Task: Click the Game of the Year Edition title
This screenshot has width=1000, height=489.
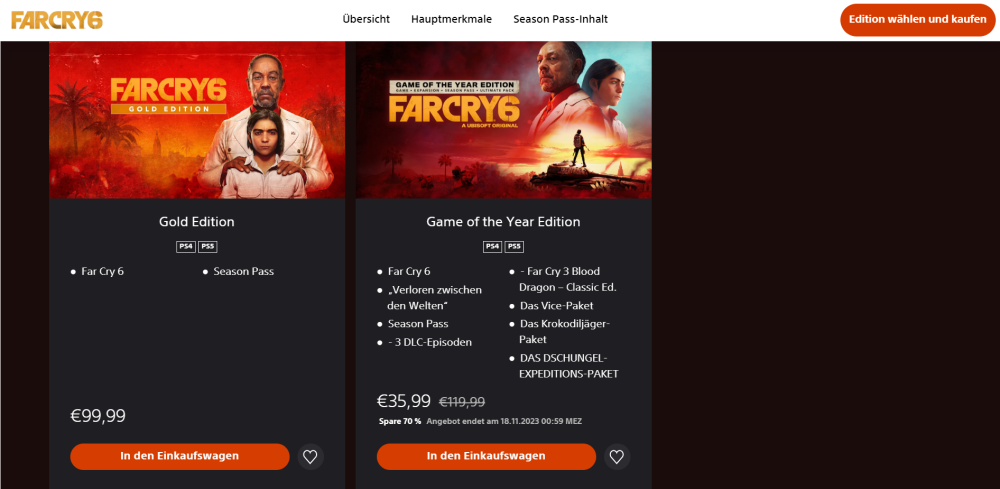Action: 503,222
